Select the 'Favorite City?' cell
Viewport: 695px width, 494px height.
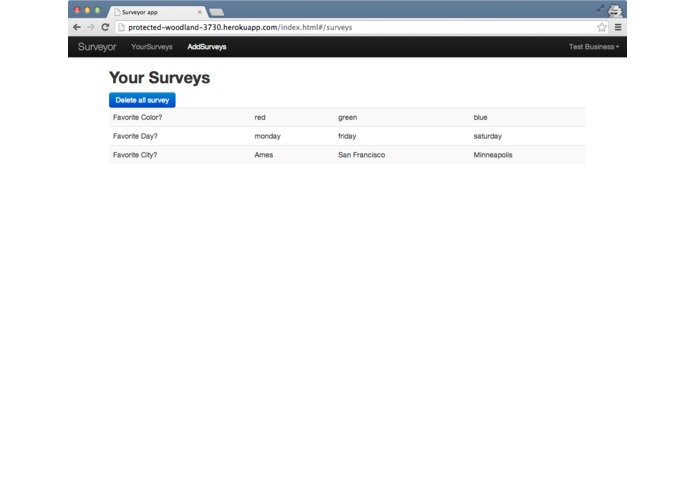[180, 155]
